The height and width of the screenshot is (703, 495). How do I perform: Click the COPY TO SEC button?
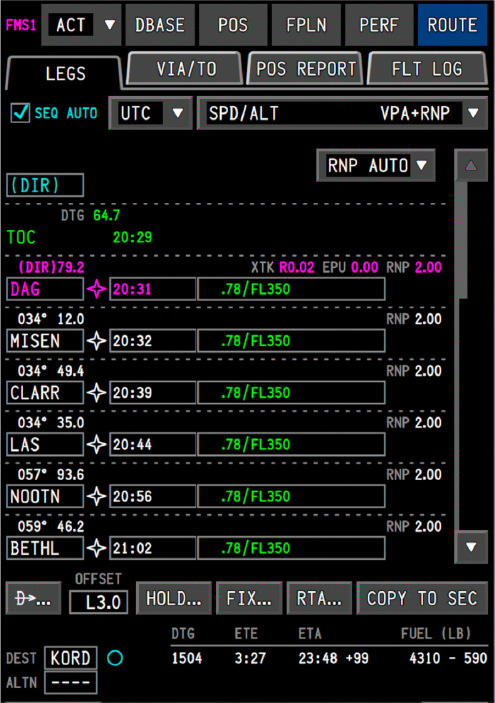point(422,599)
